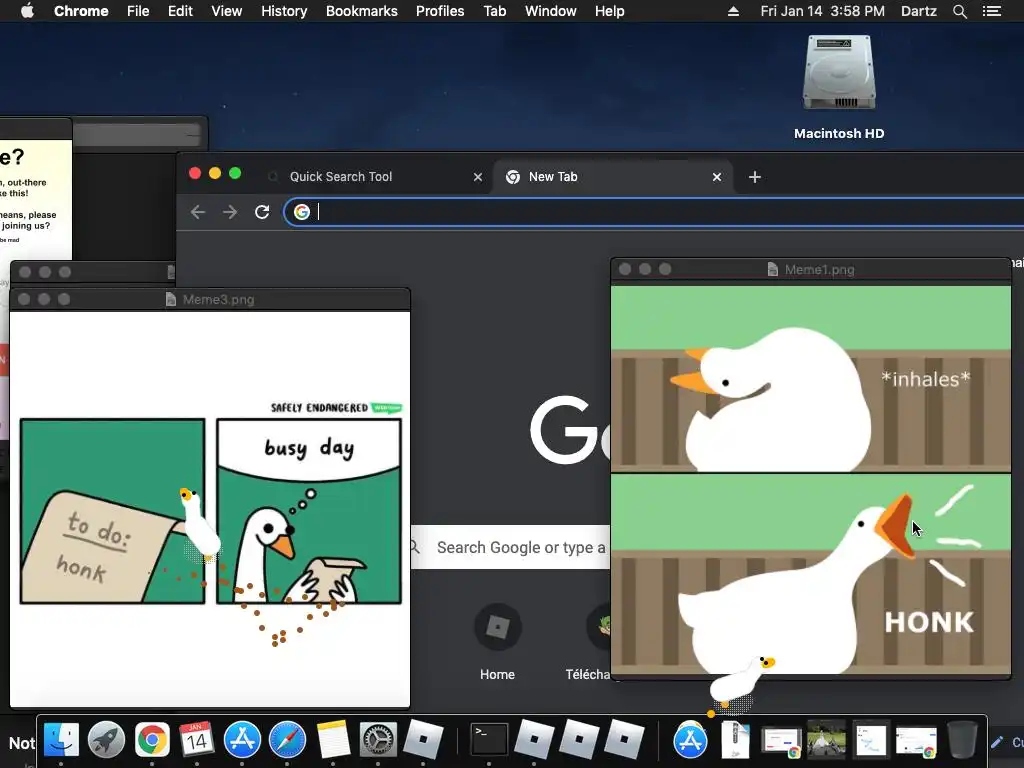Select the New Tab tab

point(613,177)
